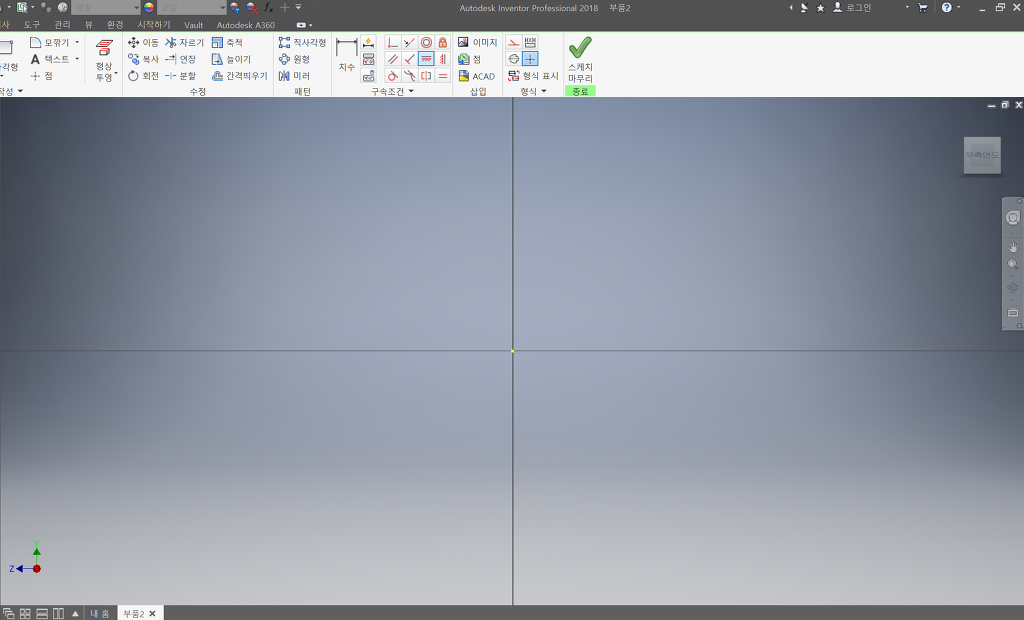The image size is (1024, 620).
Task: Apply the smooth (G2) constraint
Action: tap(409, 76)
